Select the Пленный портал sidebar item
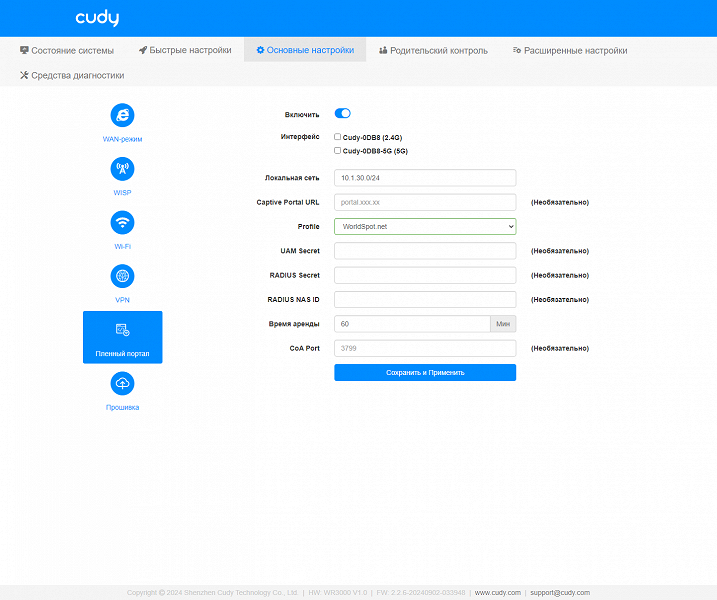The width and height of the screenshot is (717, 600). tap(123, 337)
